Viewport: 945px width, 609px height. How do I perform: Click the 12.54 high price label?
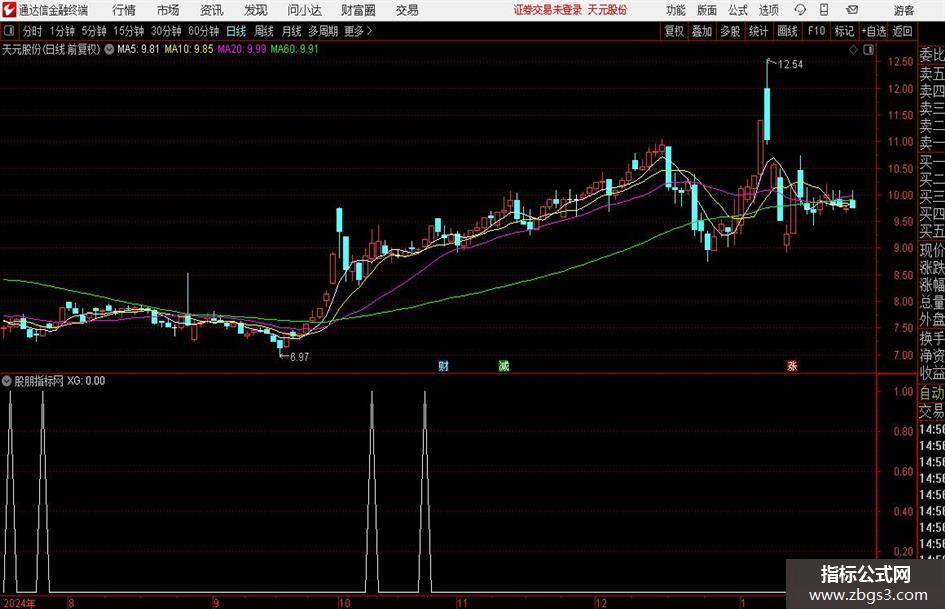point(790,65)
